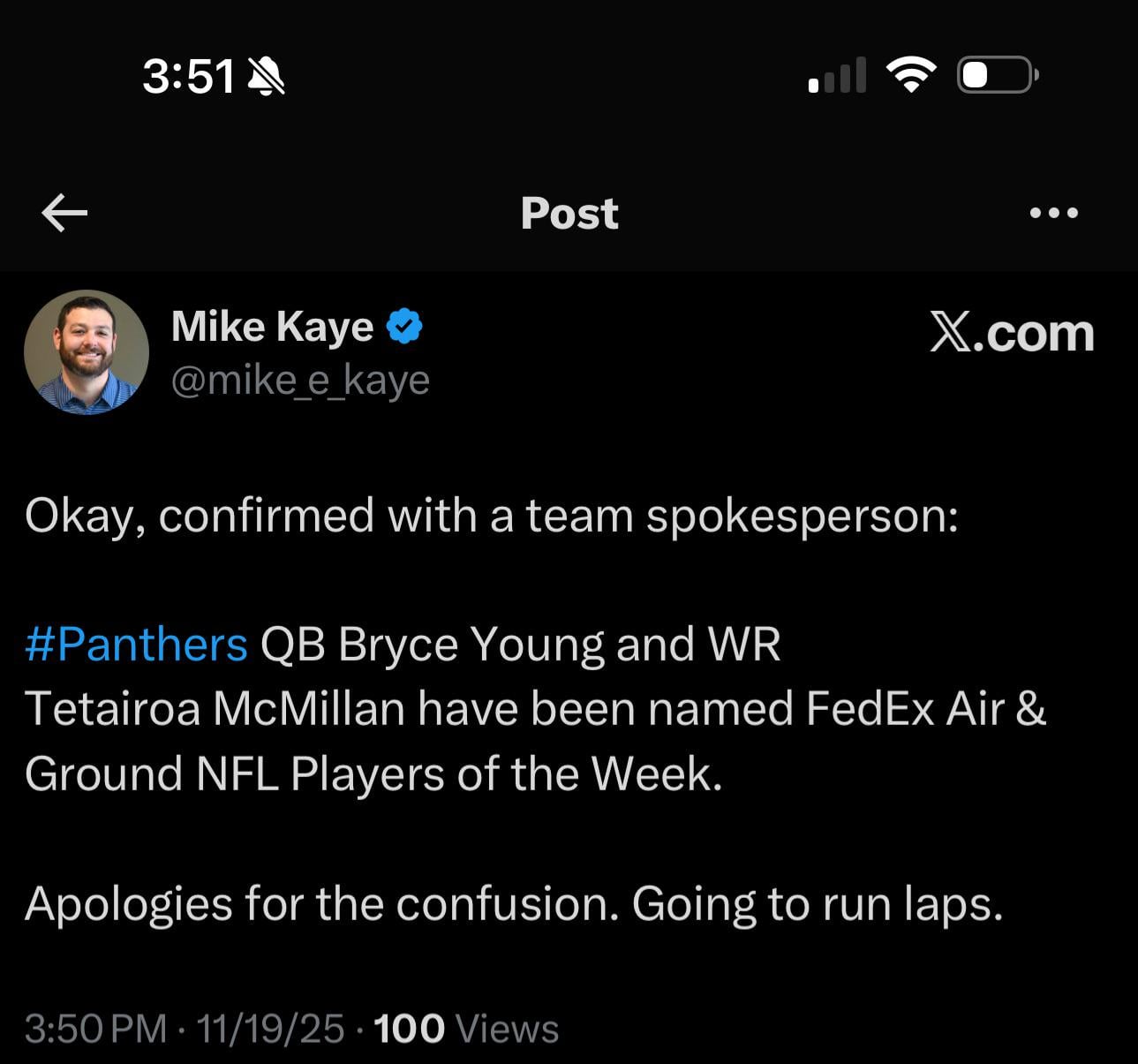Tap the X.com watermark text

click(x=1012, y=334)
